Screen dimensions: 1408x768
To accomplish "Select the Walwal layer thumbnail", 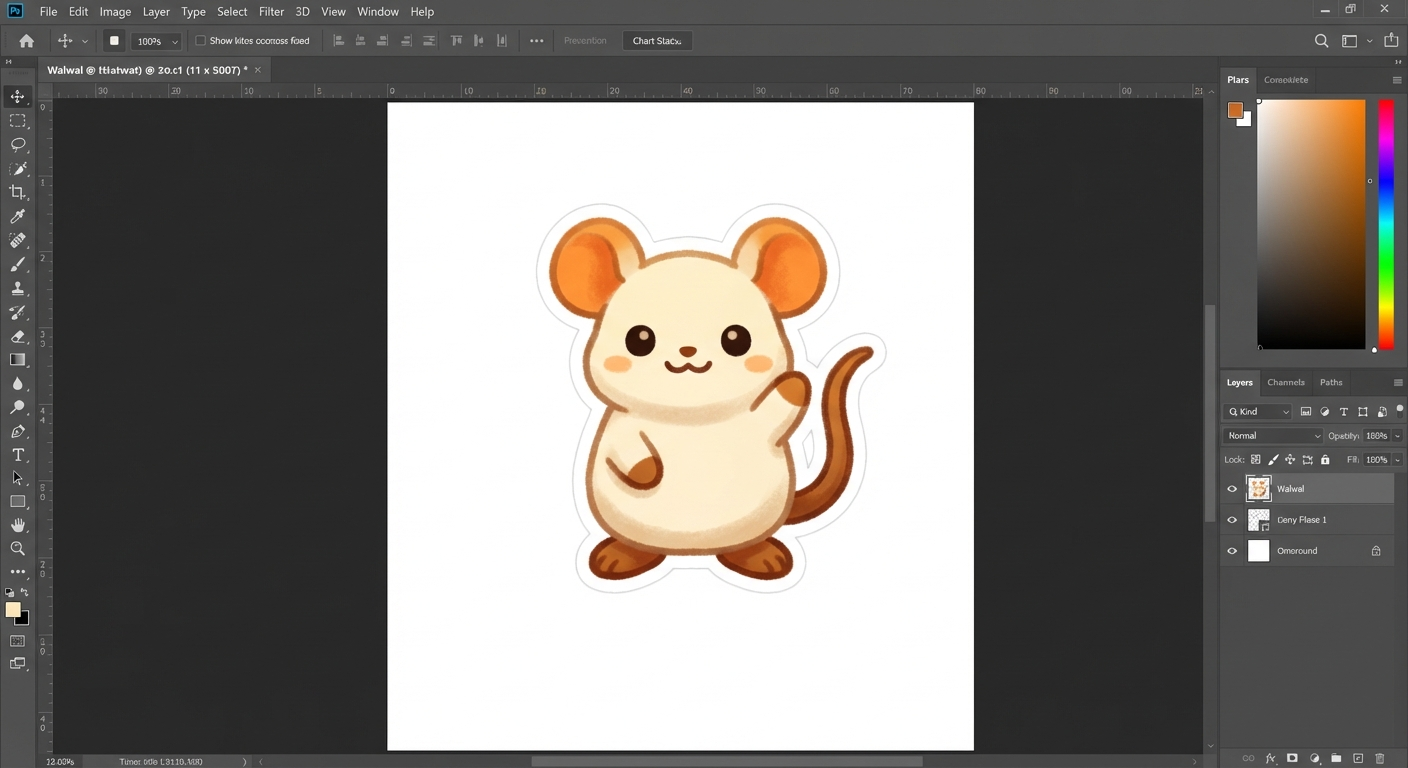I will tap(1259, 489).
